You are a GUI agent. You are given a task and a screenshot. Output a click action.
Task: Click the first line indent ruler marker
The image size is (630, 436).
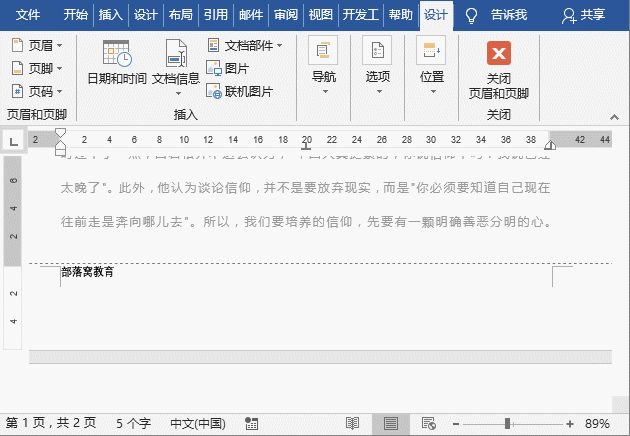click(60, 133)
